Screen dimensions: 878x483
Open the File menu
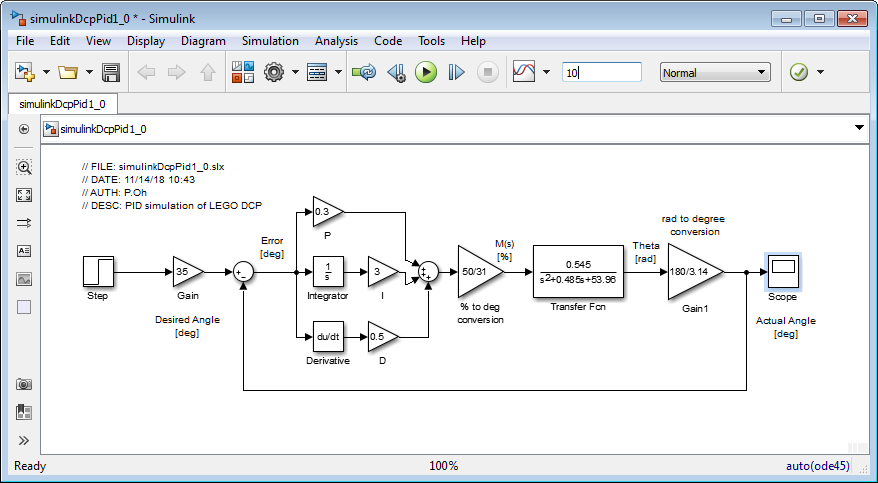tap(25, 41)
